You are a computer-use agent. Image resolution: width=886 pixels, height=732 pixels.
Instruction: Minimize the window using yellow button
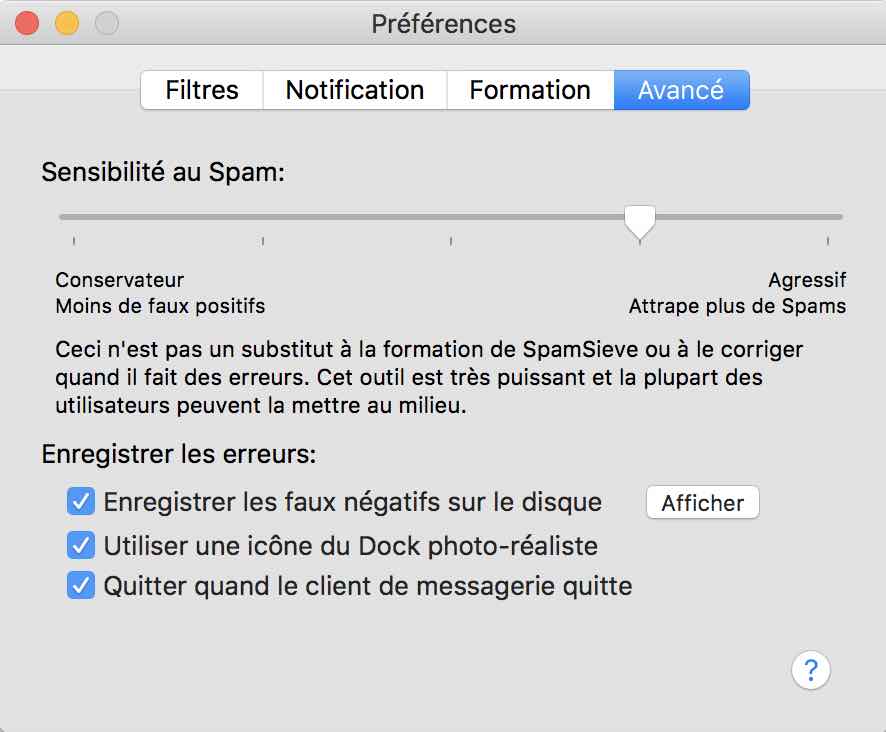tap(67, 24)
